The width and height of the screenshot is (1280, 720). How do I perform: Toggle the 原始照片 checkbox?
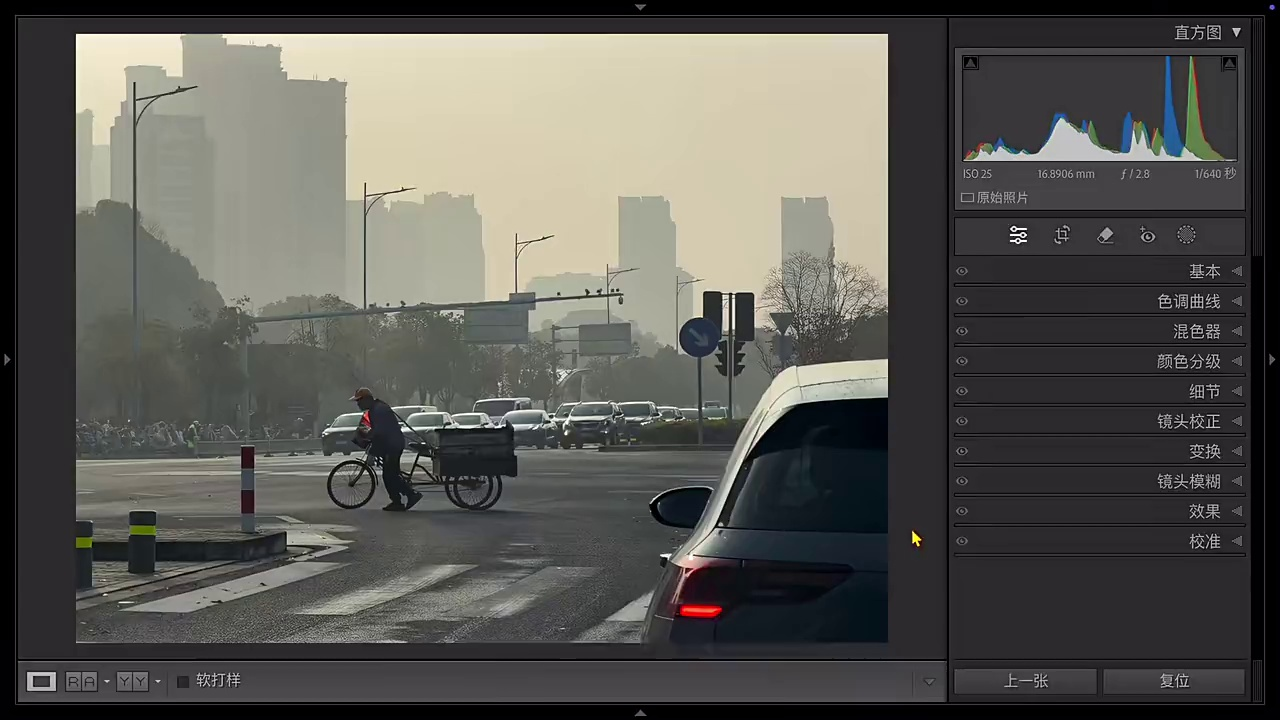click(x=967, y=198)
